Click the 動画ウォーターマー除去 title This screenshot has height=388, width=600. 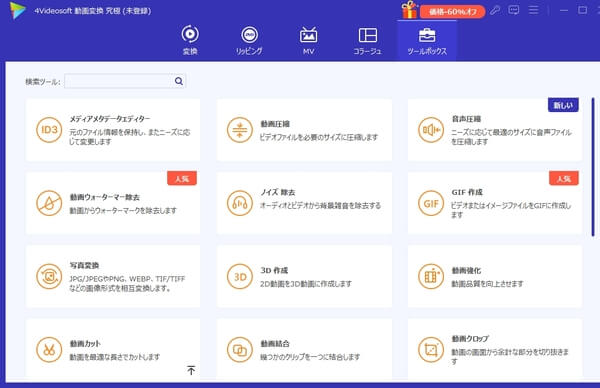pyautogui.click(x=104, y=197)
